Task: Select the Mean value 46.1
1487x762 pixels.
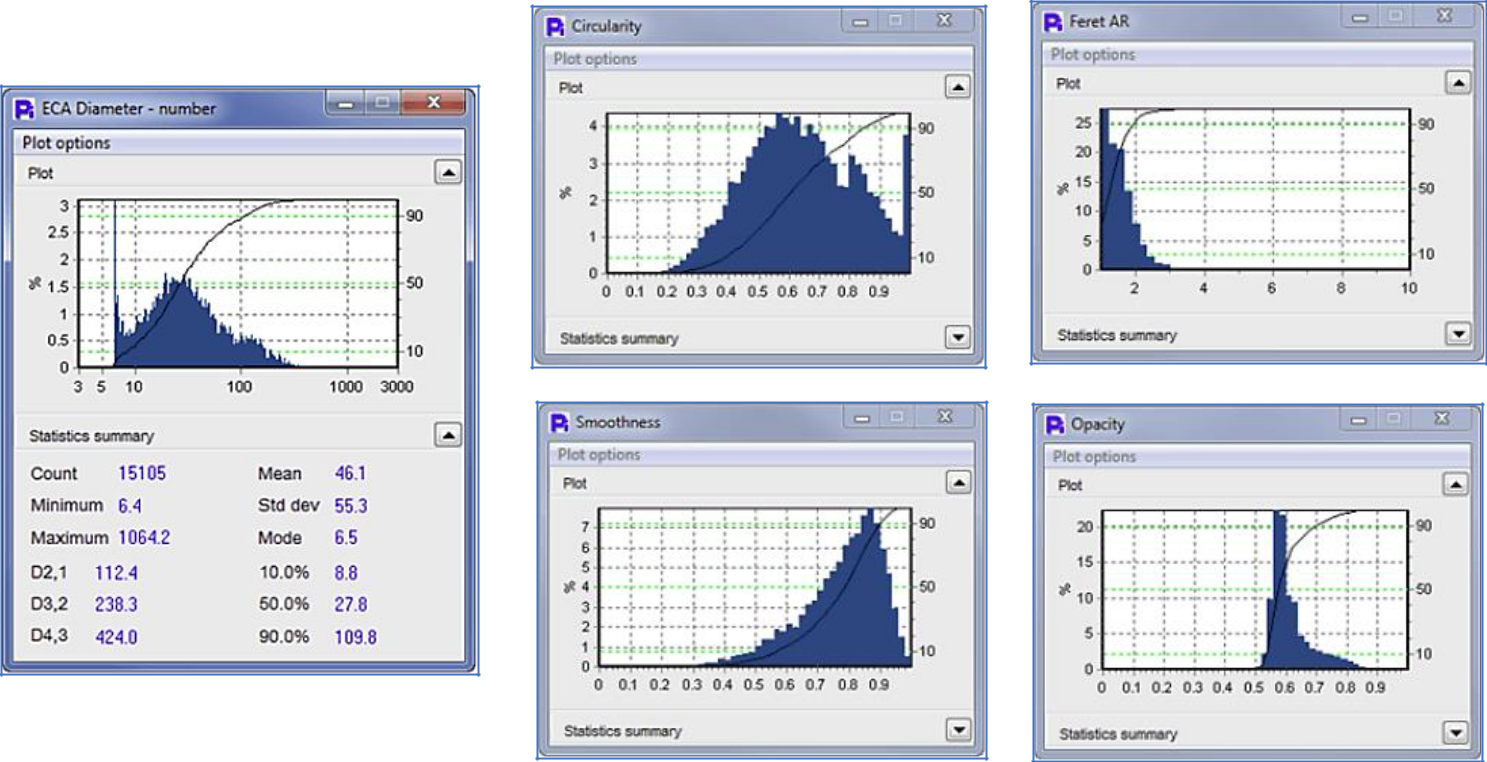Action: [350, 473]
